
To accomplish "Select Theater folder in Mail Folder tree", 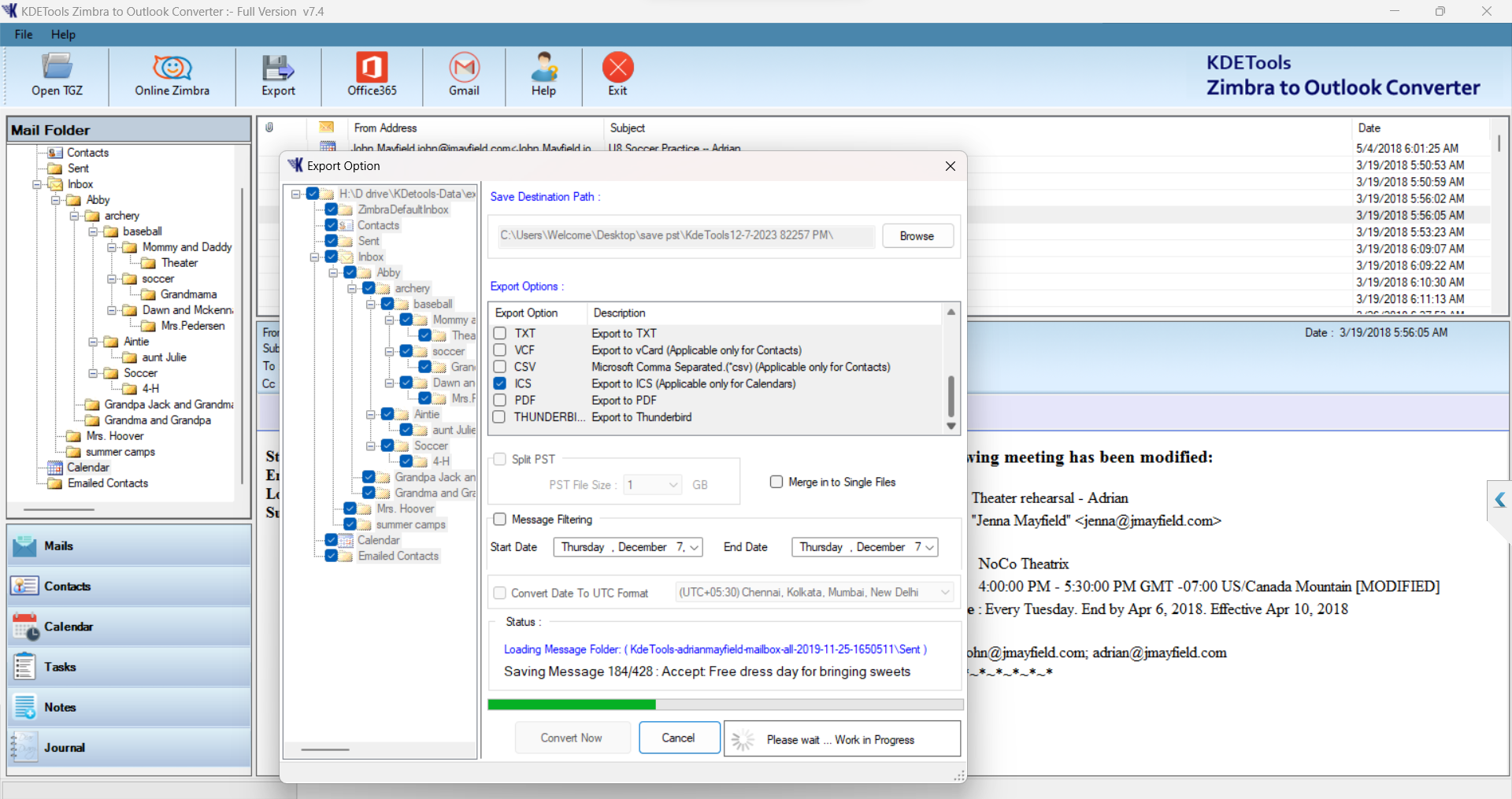I will (180, 263).
